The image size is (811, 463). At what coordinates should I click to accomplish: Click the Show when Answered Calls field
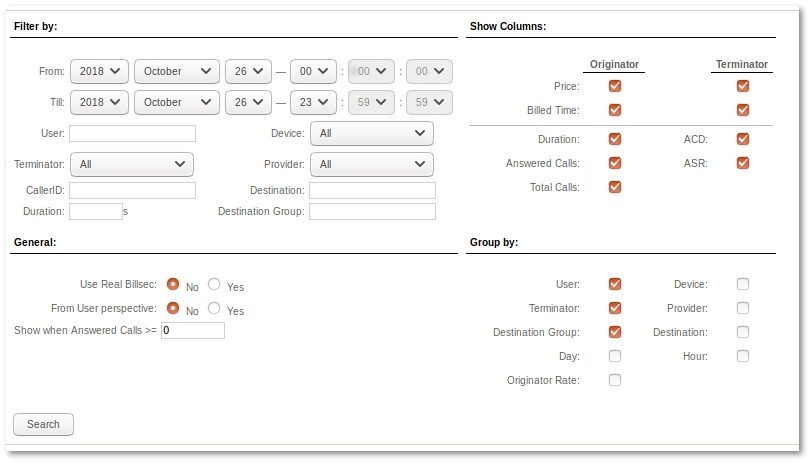192,331
